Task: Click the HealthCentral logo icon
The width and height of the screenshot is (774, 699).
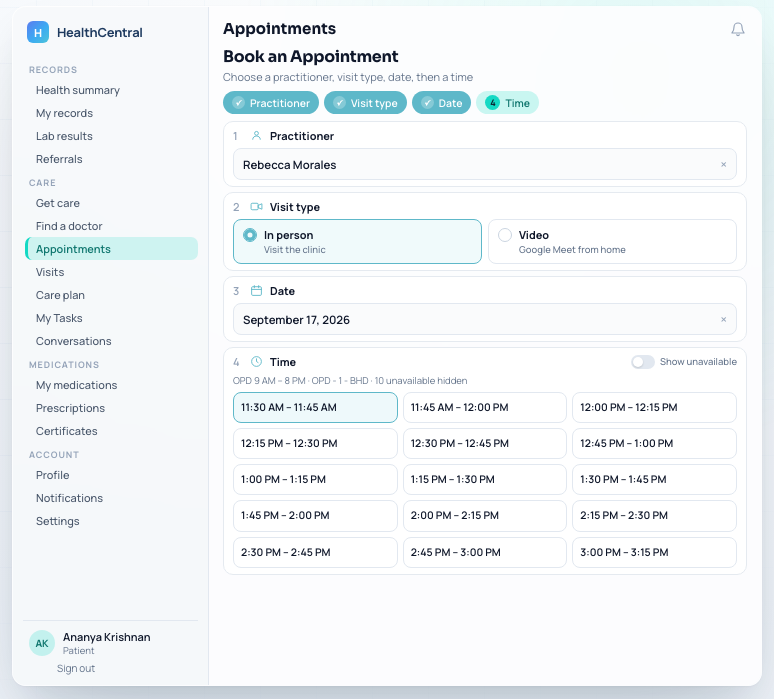Action: [38, 32]
